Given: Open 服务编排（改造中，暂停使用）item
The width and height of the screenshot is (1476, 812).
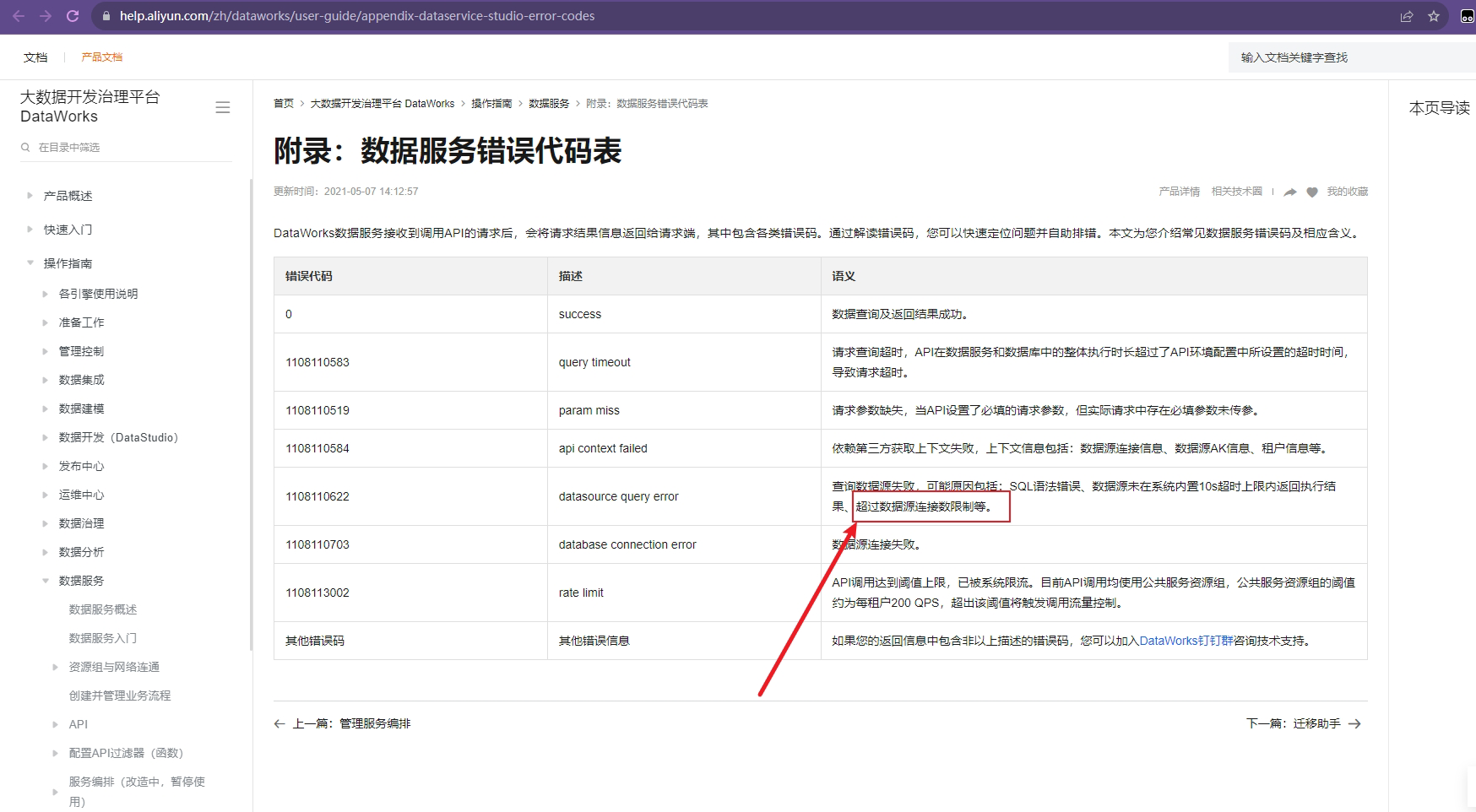Looking at the screenshot, I should pos(137,792).
